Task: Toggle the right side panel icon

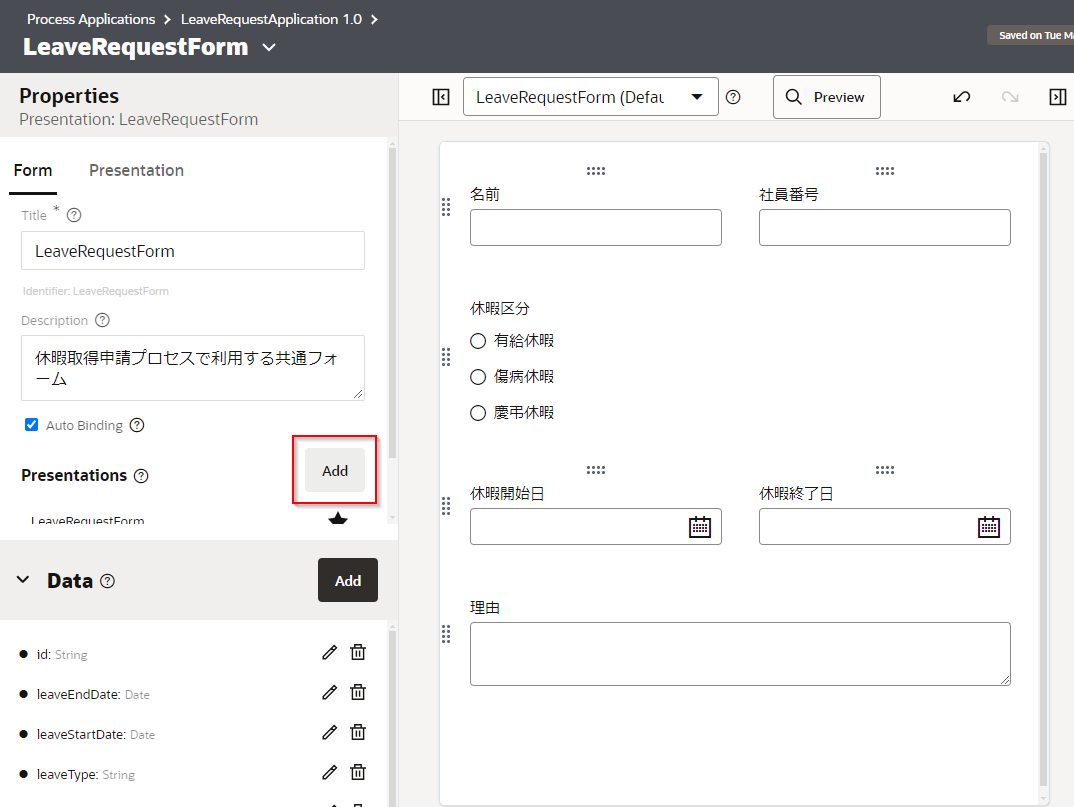Action: 1057,97
